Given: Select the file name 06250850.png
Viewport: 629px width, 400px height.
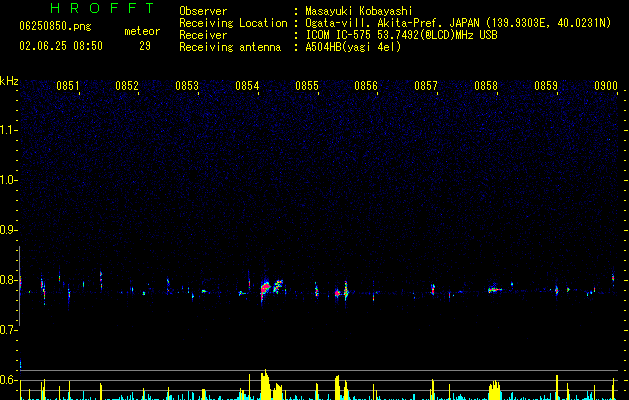Looking at the screenshot, I should tap(55, 26).
